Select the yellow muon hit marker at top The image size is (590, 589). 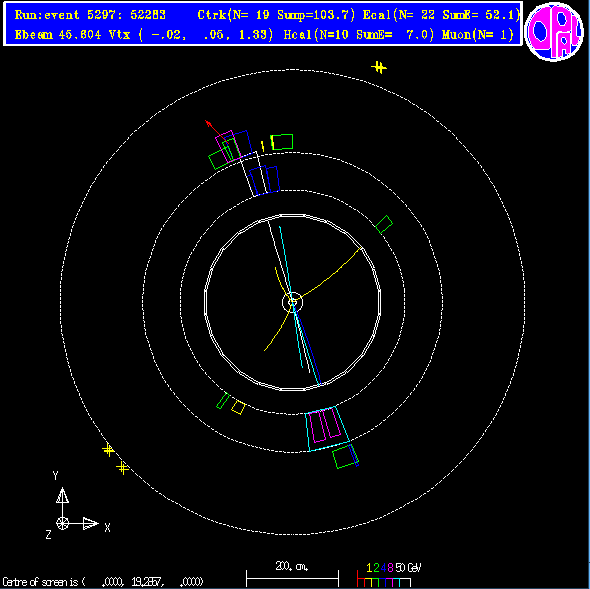pyautogui.click(x=379, y=68)
